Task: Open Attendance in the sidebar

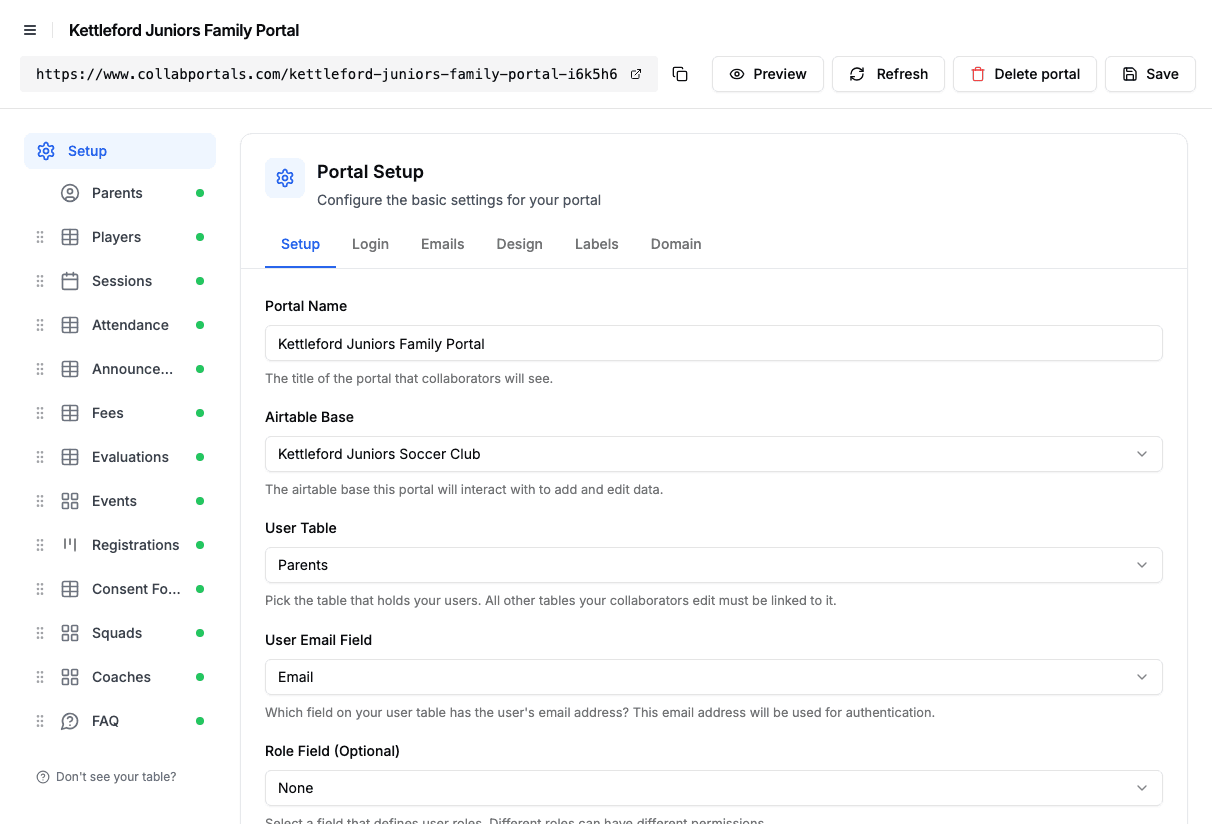Action: pyautogui.click(x=132, y=325)
